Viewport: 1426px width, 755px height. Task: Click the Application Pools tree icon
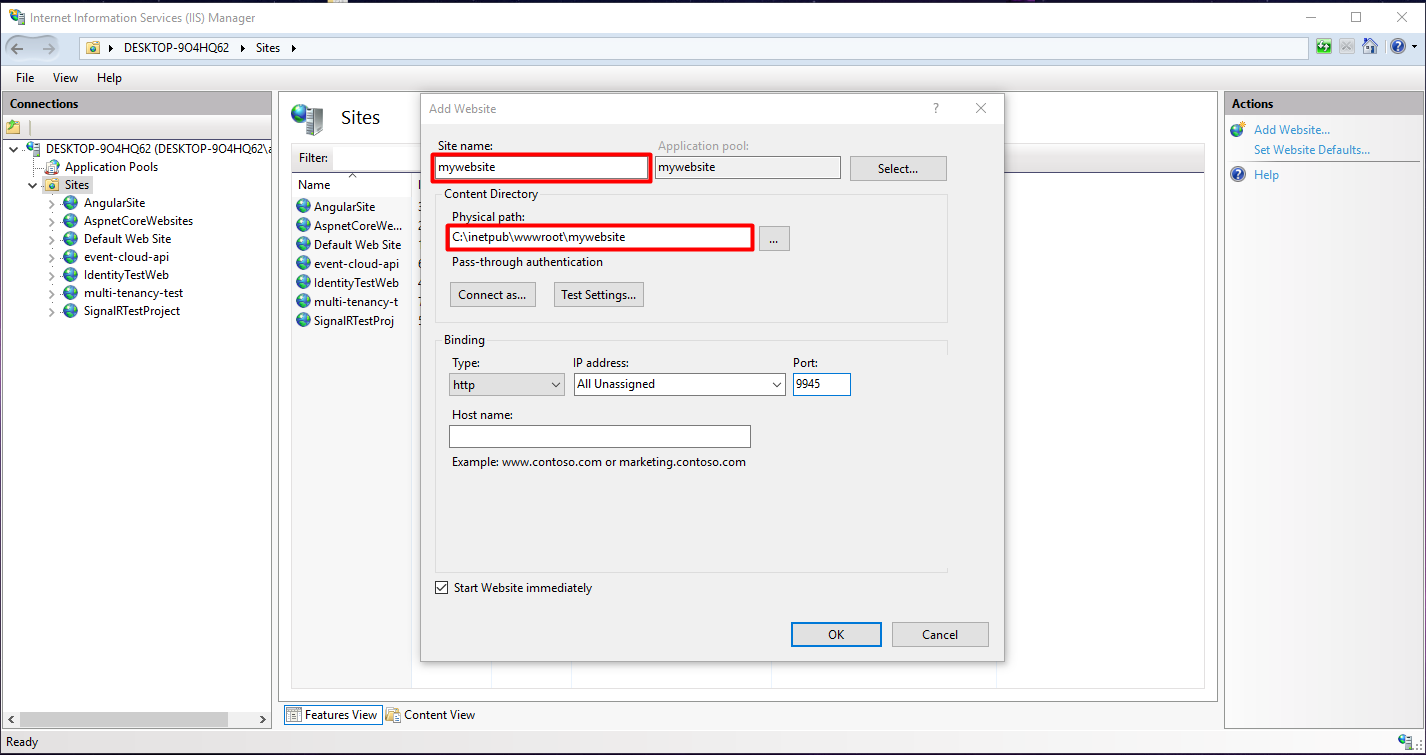pos(53,167)
